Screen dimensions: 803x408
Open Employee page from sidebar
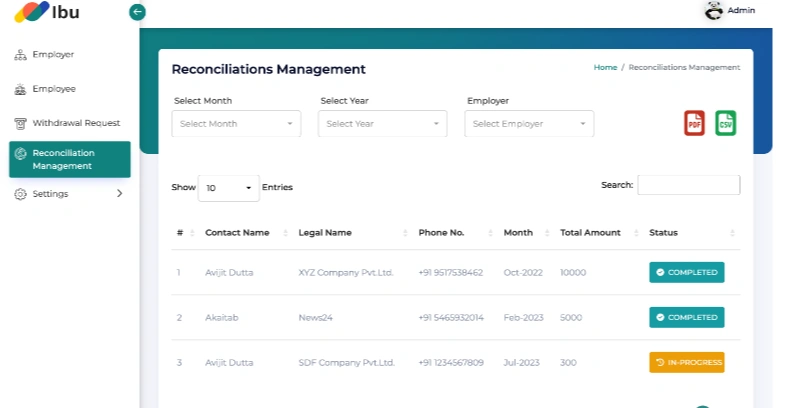click(53, 89)
